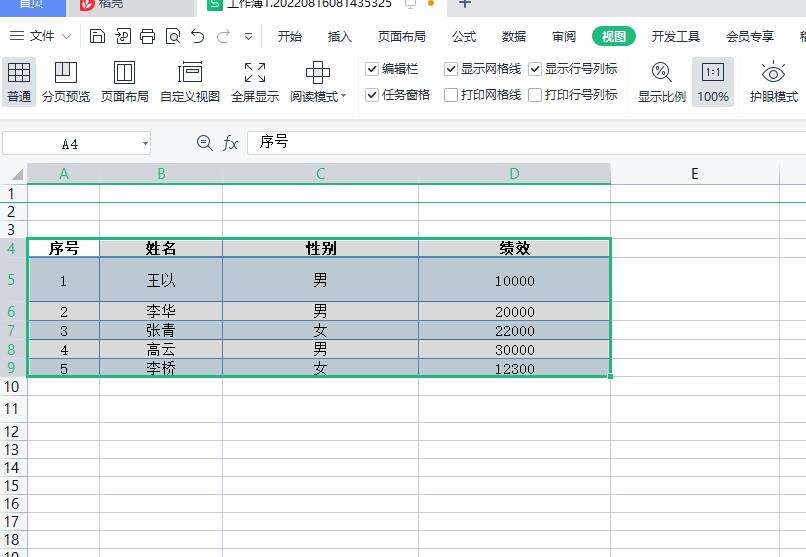Click the select-all corner triangle
Screen dimensions: 806x557
[x=17, y=175]
